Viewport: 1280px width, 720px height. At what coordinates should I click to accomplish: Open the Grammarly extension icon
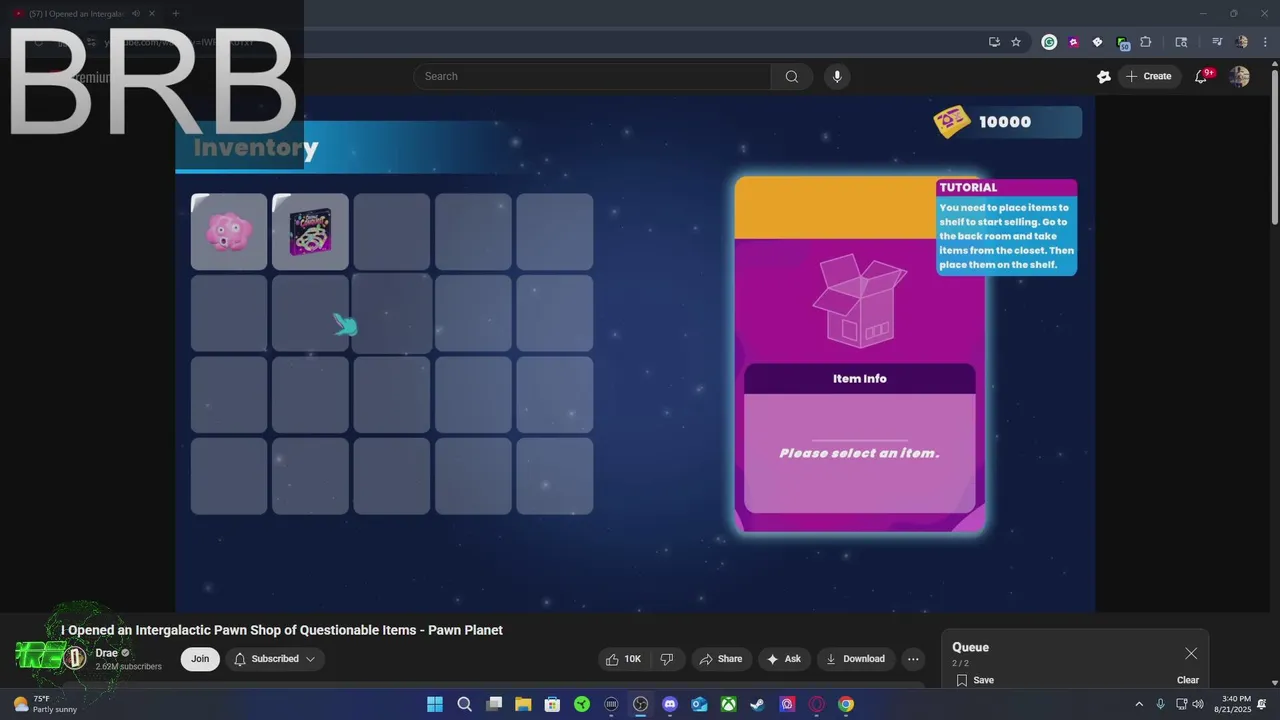click(x=1049, y=42)
